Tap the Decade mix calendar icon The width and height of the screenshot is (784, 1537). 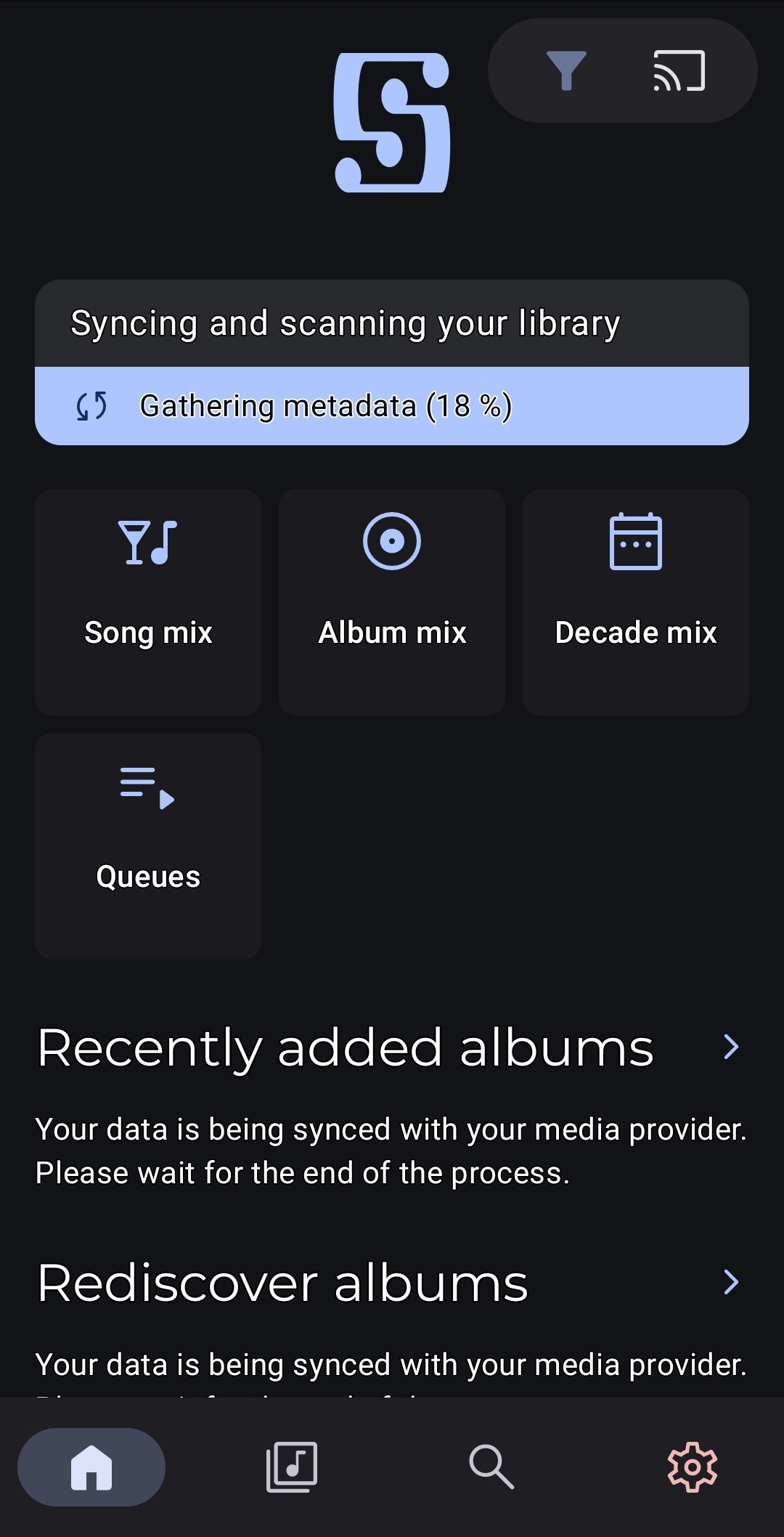tap(636, 542)
